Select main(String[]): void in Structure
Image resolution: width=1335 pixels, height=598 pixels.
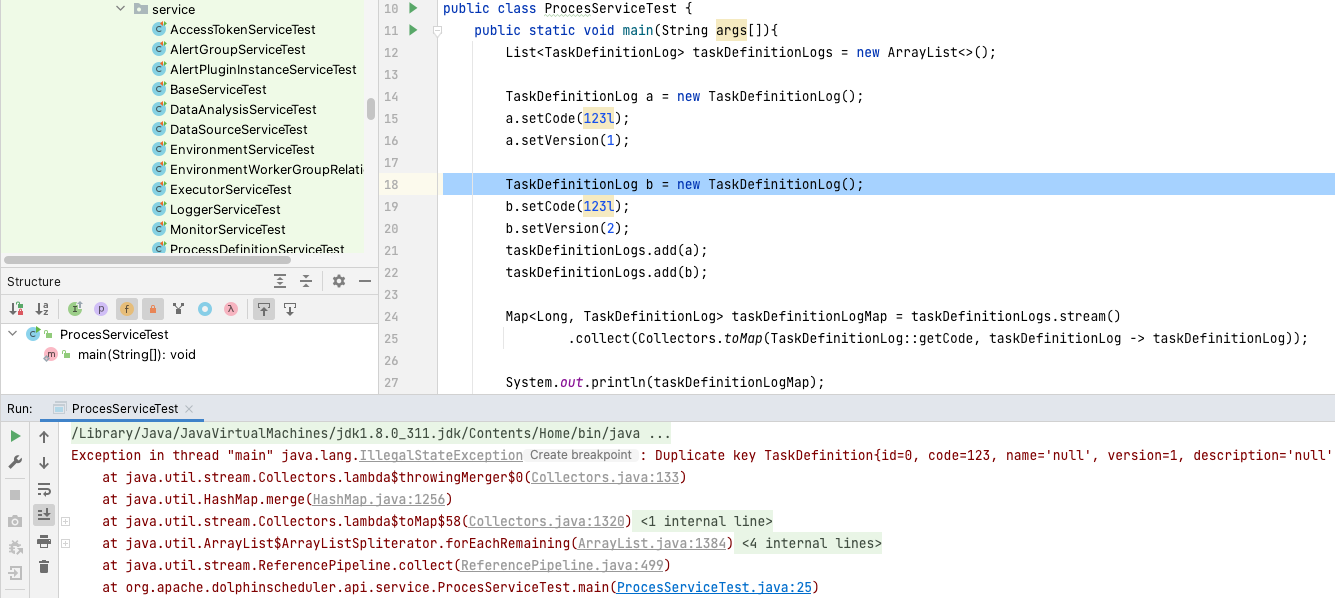tap(136, 355)
